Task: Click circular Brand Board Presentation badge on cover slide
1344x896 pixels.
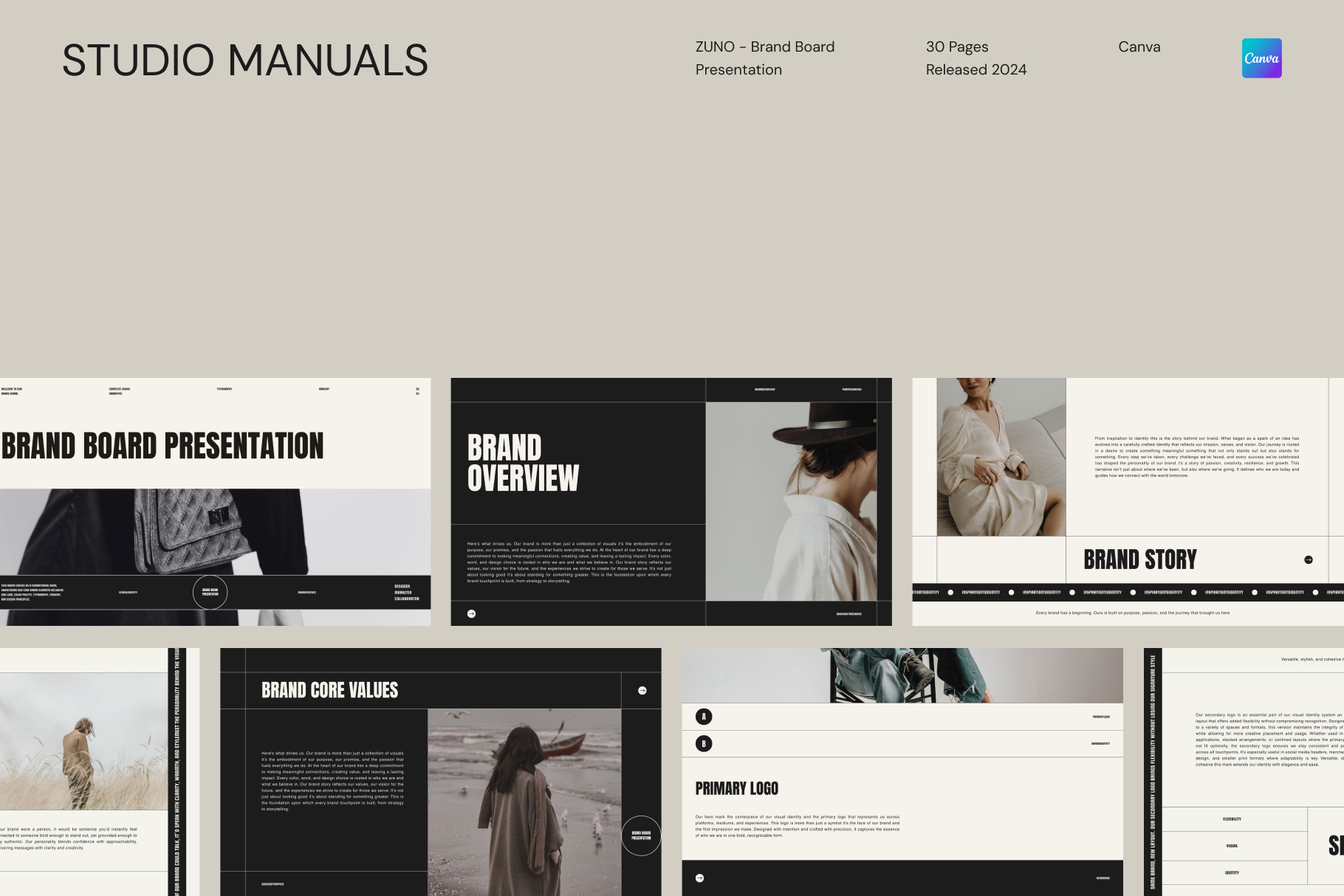Action: [210, 592]
